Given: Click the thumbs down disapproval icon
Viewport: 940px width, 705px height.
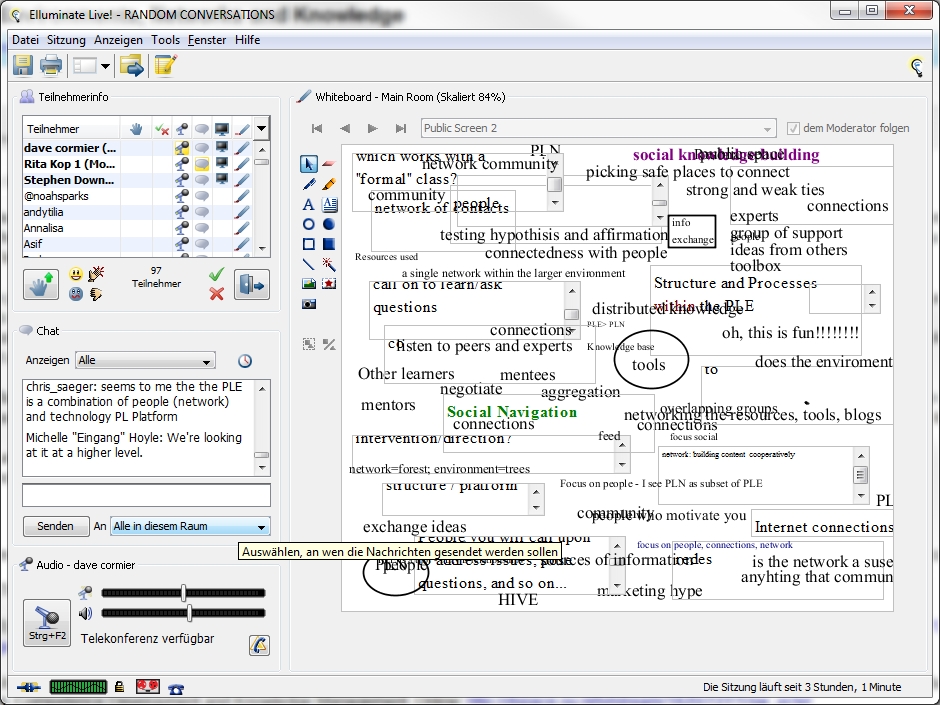Looking at the screenshot, I should [x=96, y=294].
